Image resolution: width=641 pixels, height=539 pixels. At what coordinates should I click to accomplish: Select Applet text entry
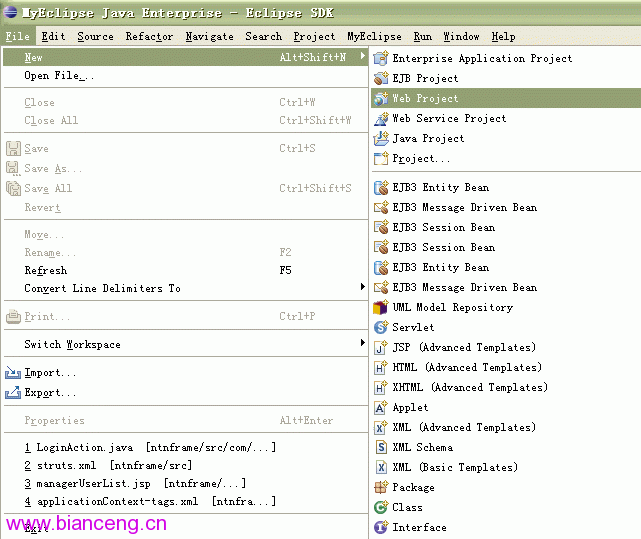pos(410,407)
